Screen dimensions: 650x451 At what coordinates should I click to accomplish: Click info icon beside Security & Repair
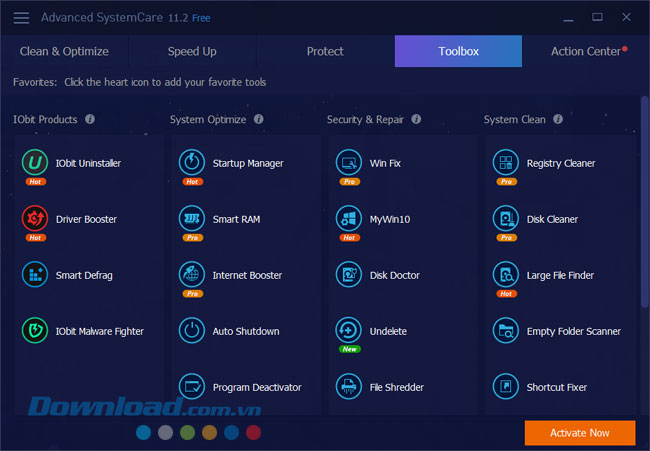point(416,119)
